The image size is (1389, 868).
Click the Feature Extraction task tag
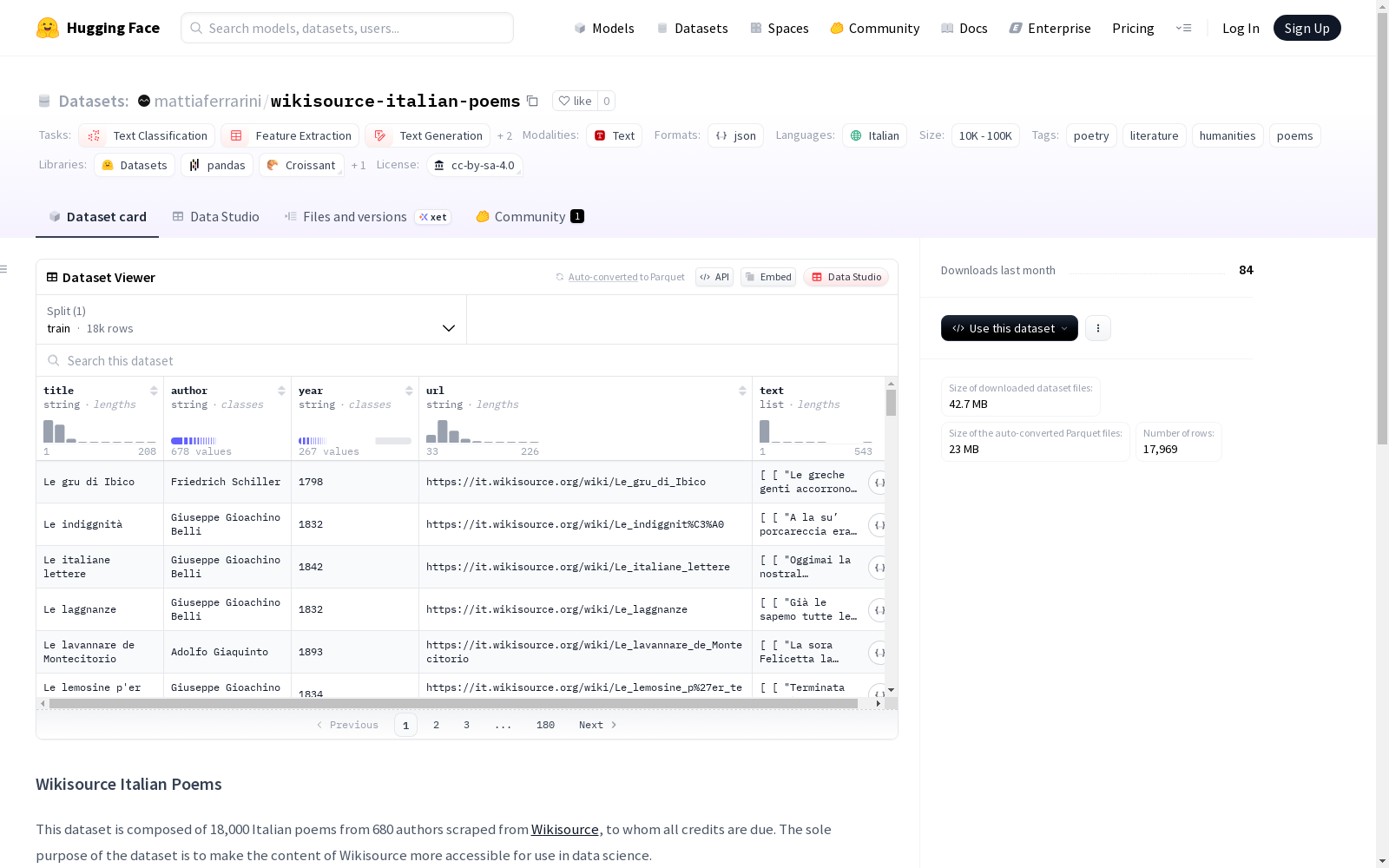pyautogui.click(x=290, y=135)
